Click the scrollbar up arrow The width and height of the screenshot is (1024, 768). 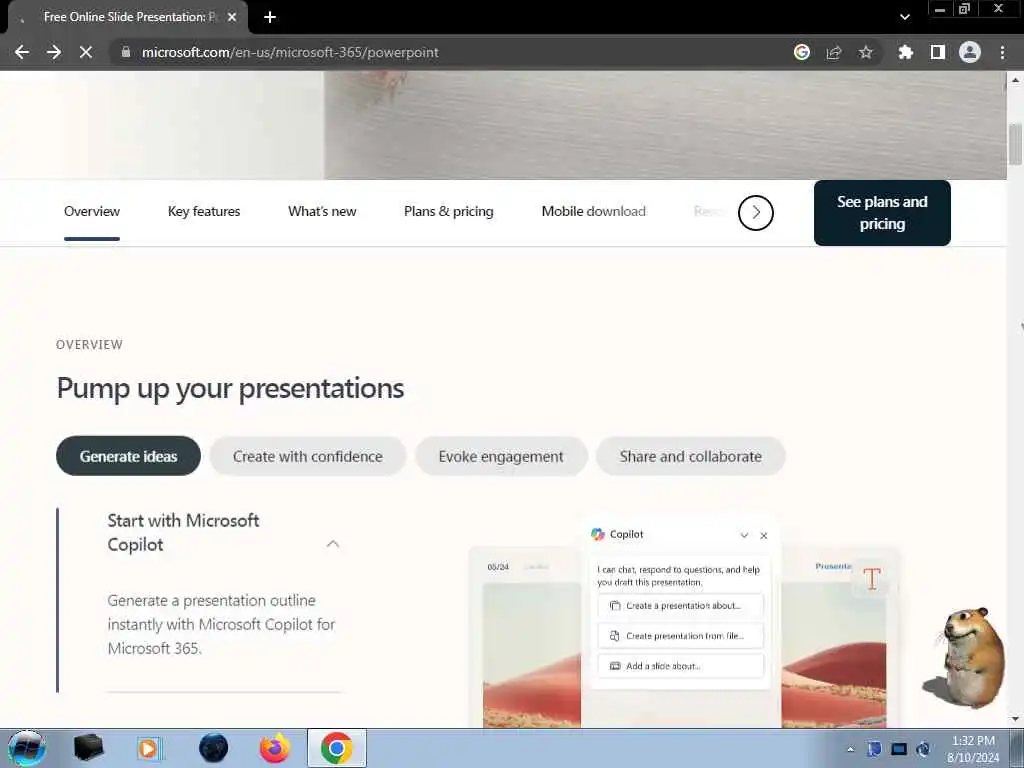(x=1015, y=80)
